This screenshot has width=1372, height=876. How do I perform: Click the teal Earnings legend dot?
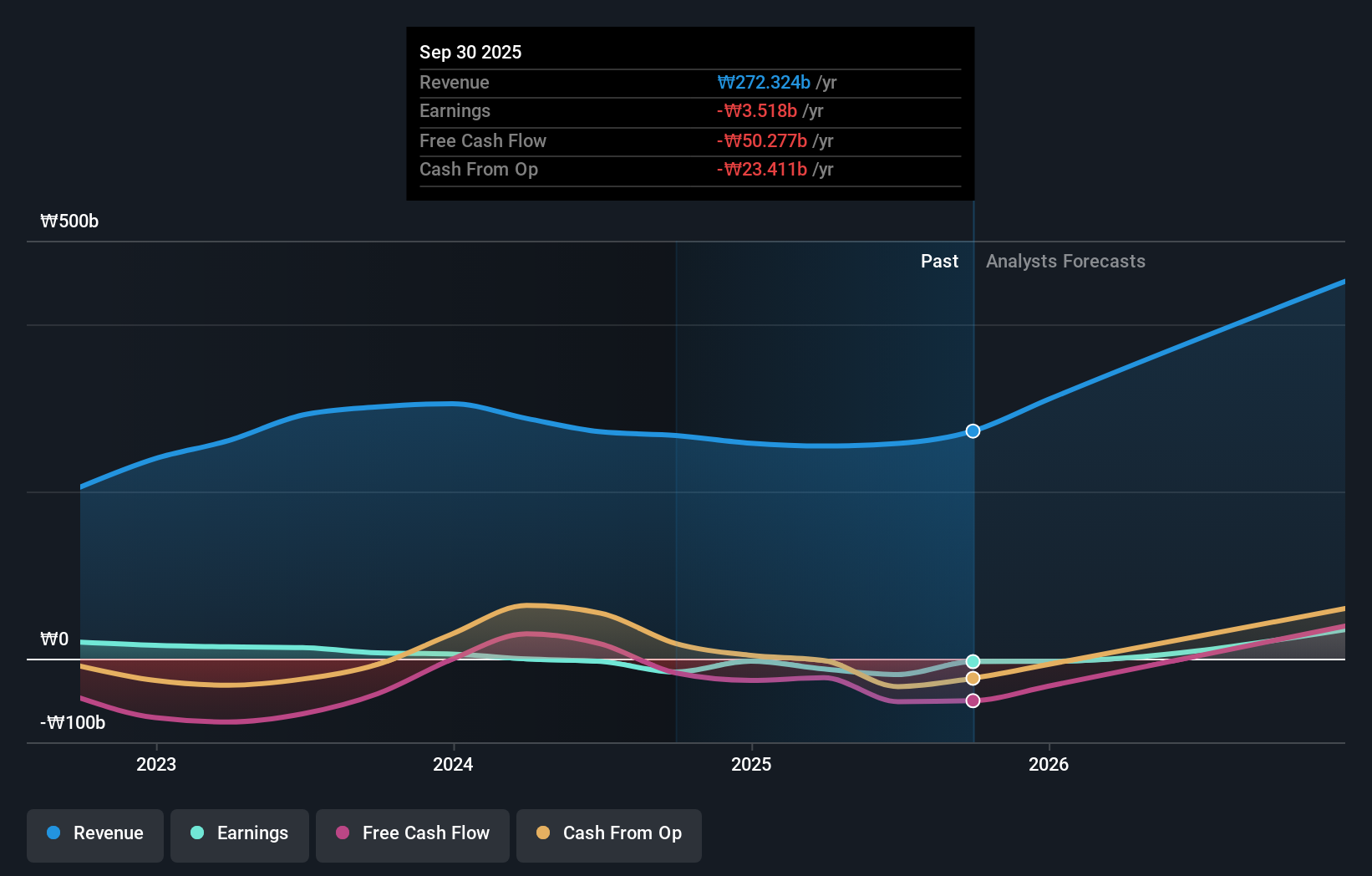[x=196, y=833]
